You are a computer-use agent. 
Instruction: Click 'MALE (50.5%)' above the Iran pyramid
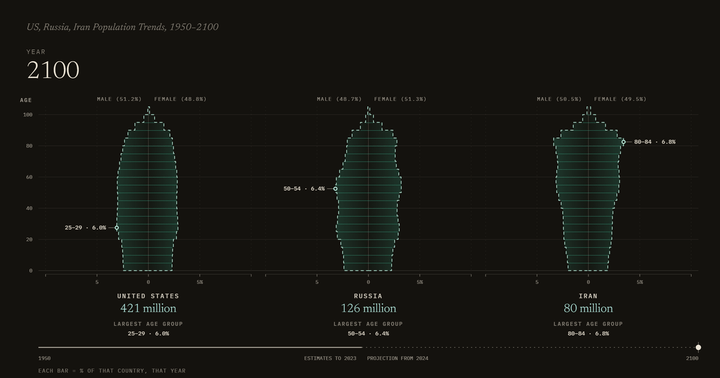pyautogui.click(x=559, y=99)
